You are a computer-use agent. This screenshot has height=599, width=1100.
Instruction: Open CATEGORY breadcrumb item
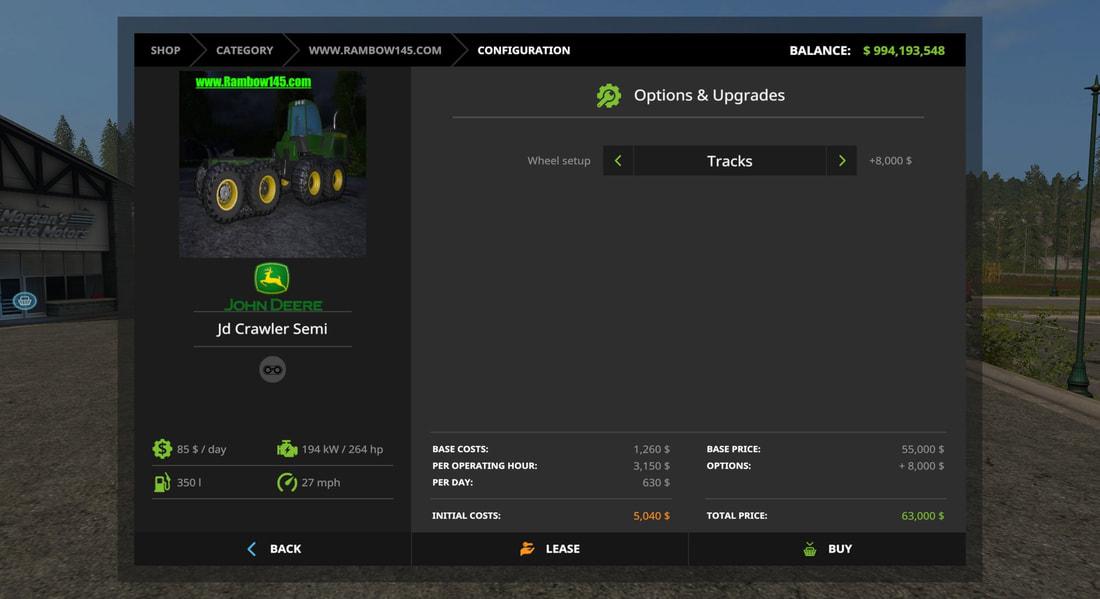244,50
